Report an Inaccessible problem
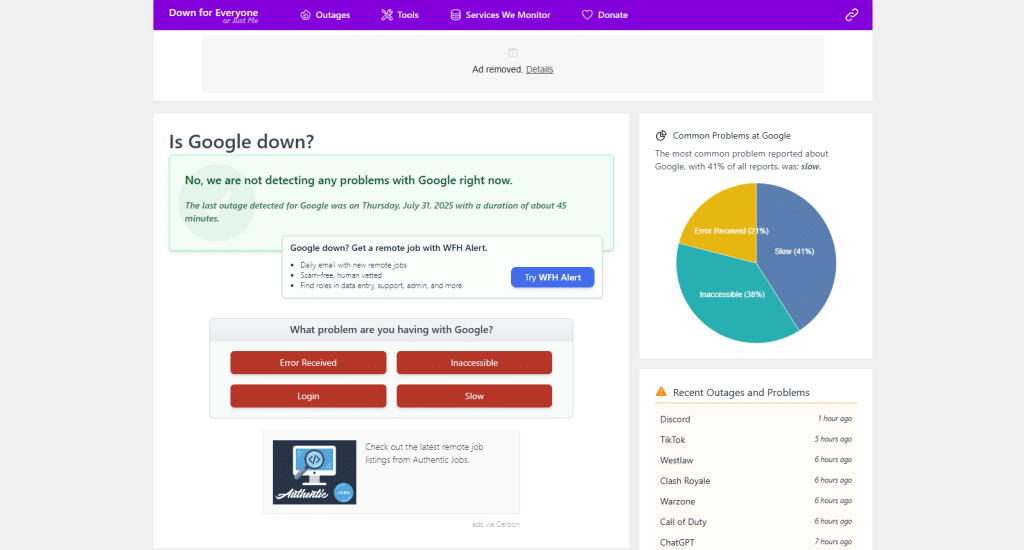The width and height of the screenshot is (1024, 550). (x=474, y=363)
